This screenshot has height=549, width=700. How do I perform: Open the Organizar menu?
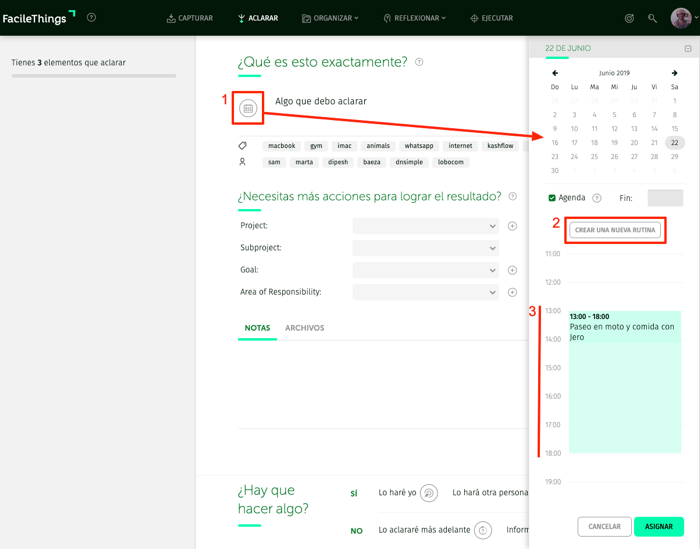330,18
